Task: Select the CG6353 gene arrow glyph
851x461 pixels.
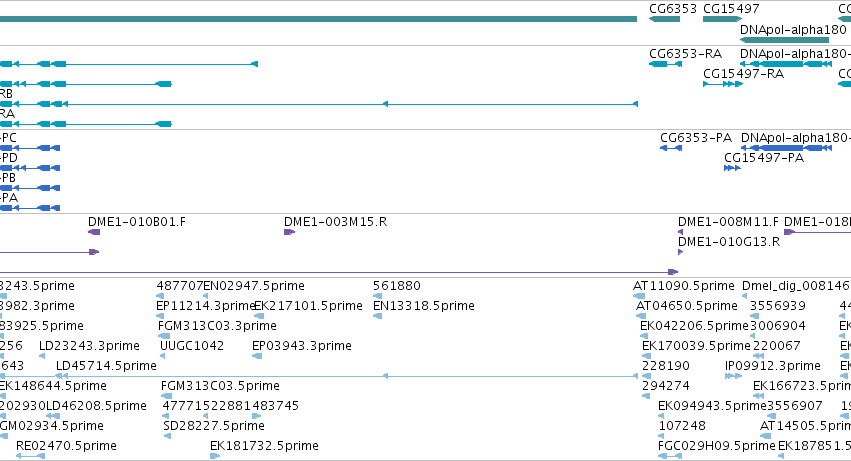Action: tap(664, 19)
